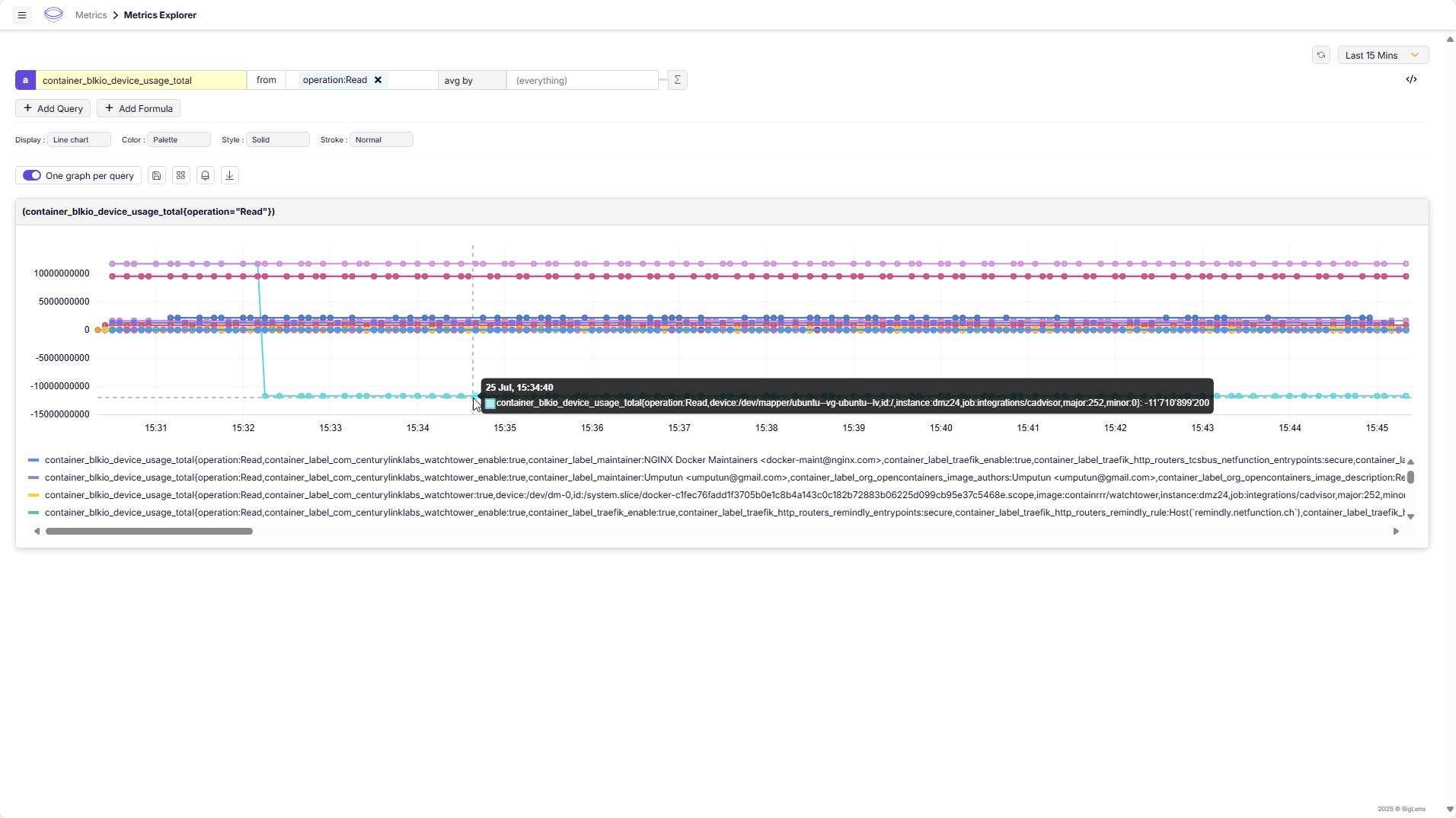Screen dimensions: 1456x818
Task: Toggle off One graph per query
Action: pos(33,175)
